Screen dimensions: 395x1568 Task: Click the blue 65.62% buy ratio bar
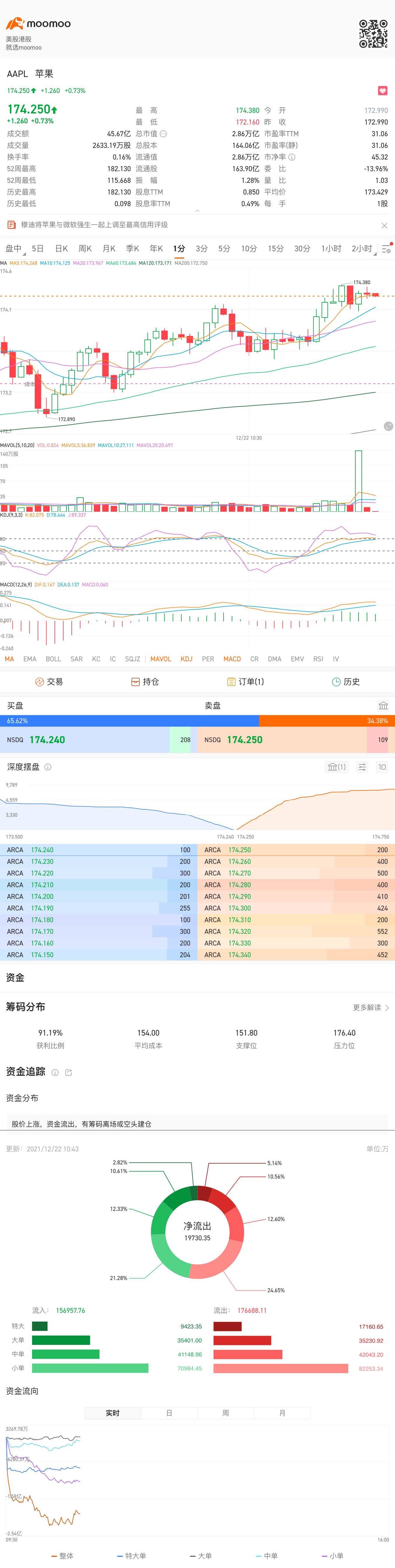[x=130, y=721]
